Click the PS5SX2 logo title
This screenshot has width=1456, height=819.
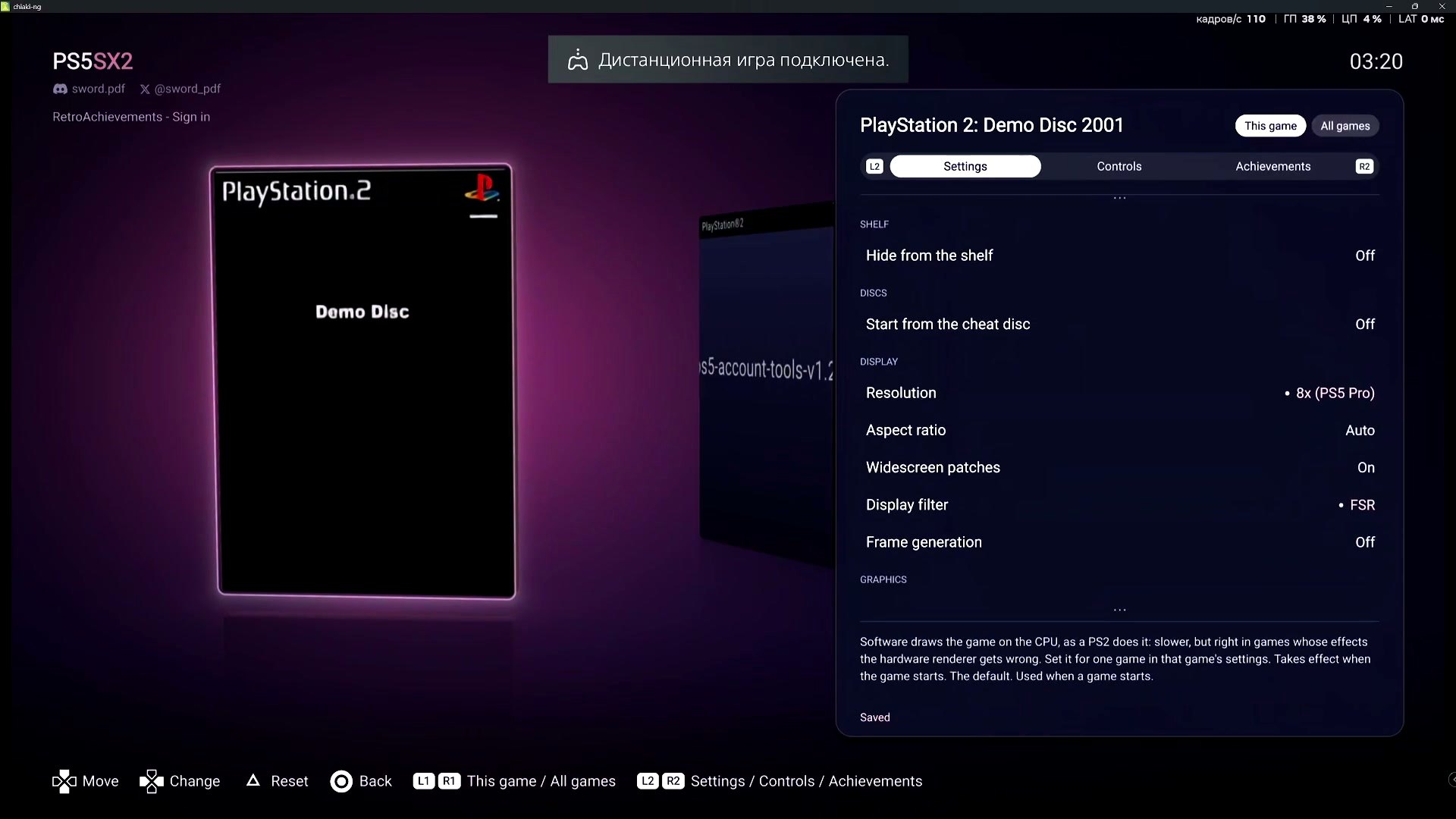93,61
